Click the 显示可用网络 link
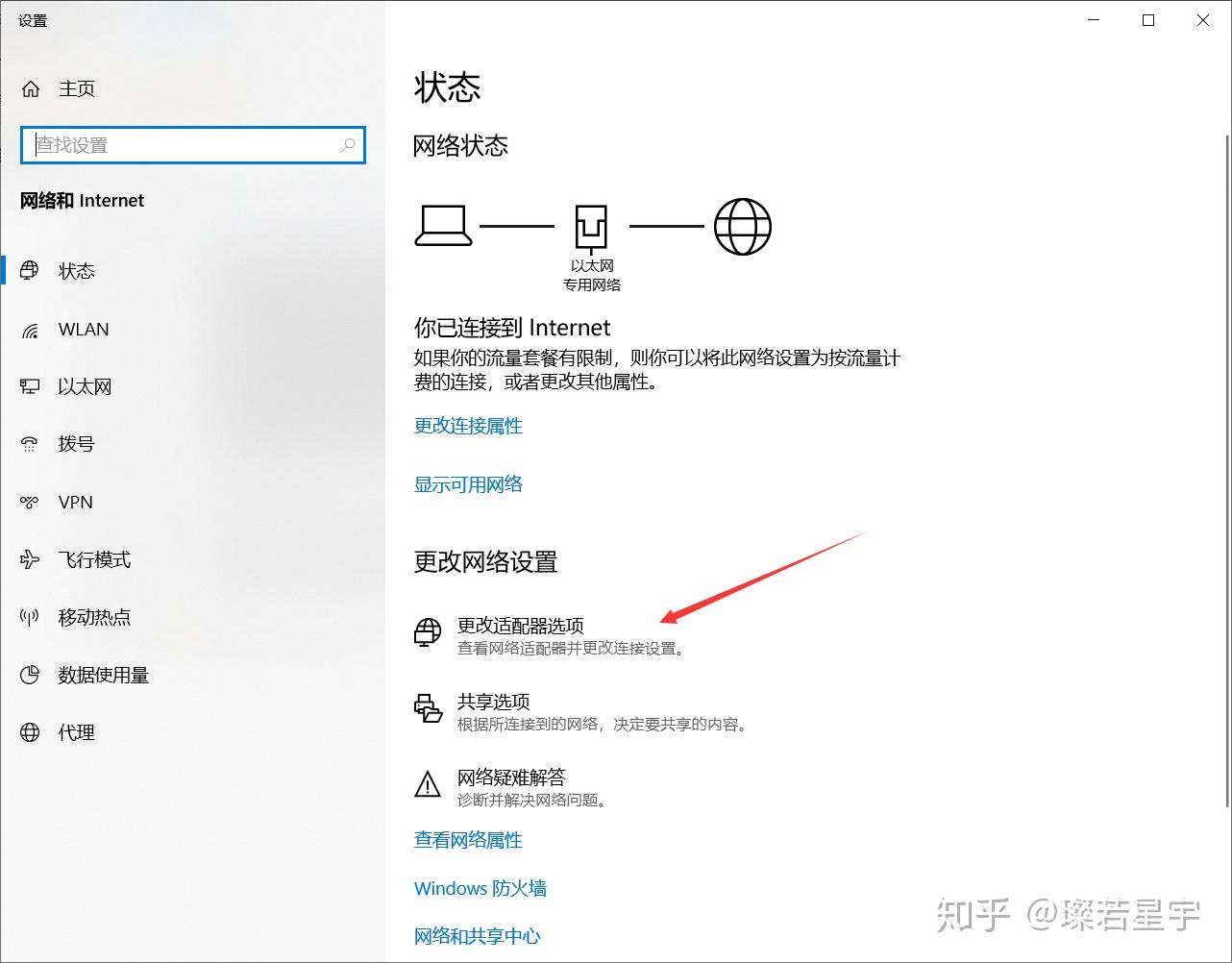The width and height of the screenshot is (1232, 963). click(x=468, y=484)
